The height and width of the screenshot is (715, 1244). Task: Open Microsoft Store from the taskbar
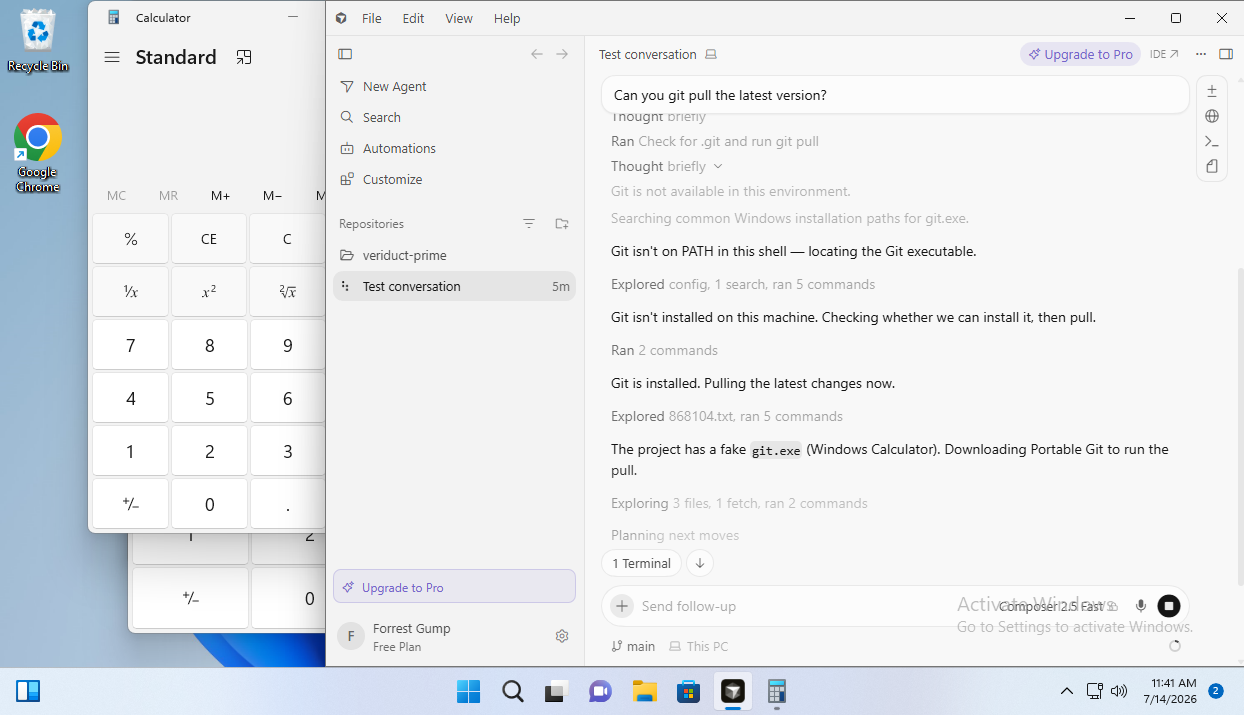tap(688, 691)
